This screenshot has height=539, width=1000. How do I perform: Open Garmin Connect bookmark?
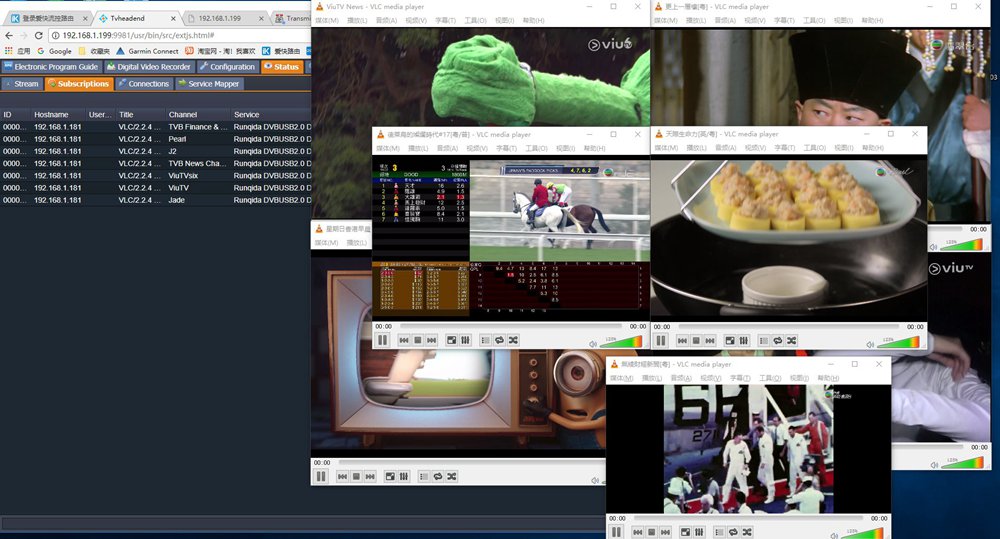point(147,51)
